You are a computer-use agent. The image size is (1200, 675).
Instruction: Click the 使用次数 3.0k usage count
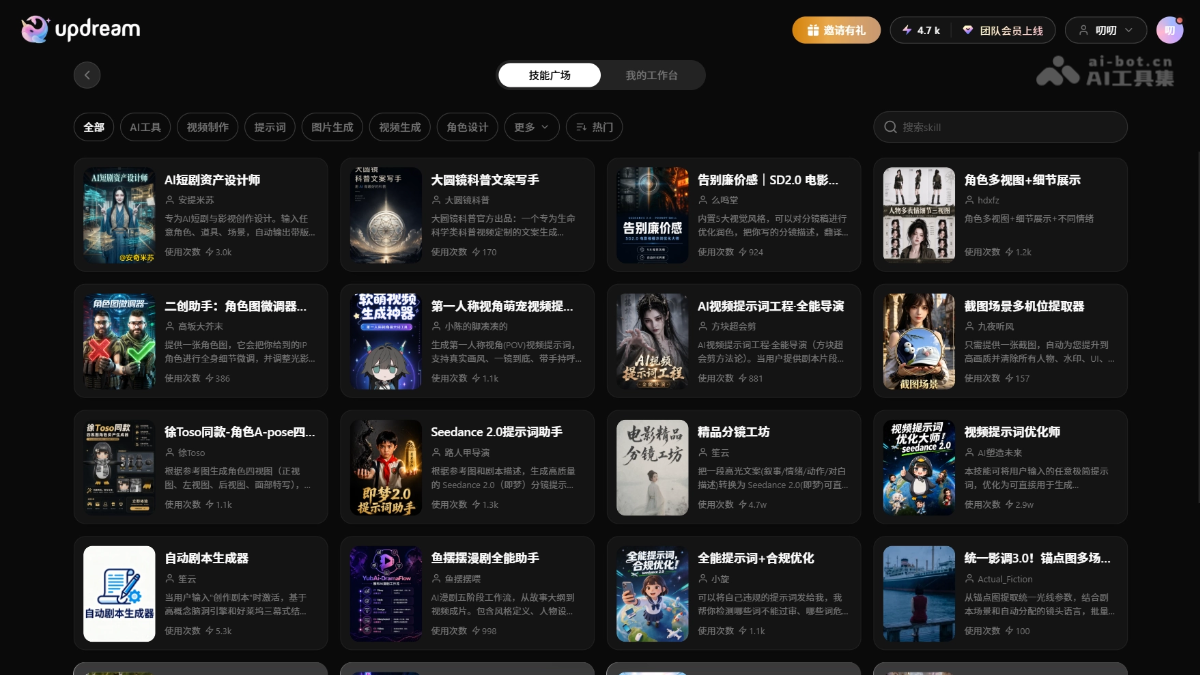198,252
